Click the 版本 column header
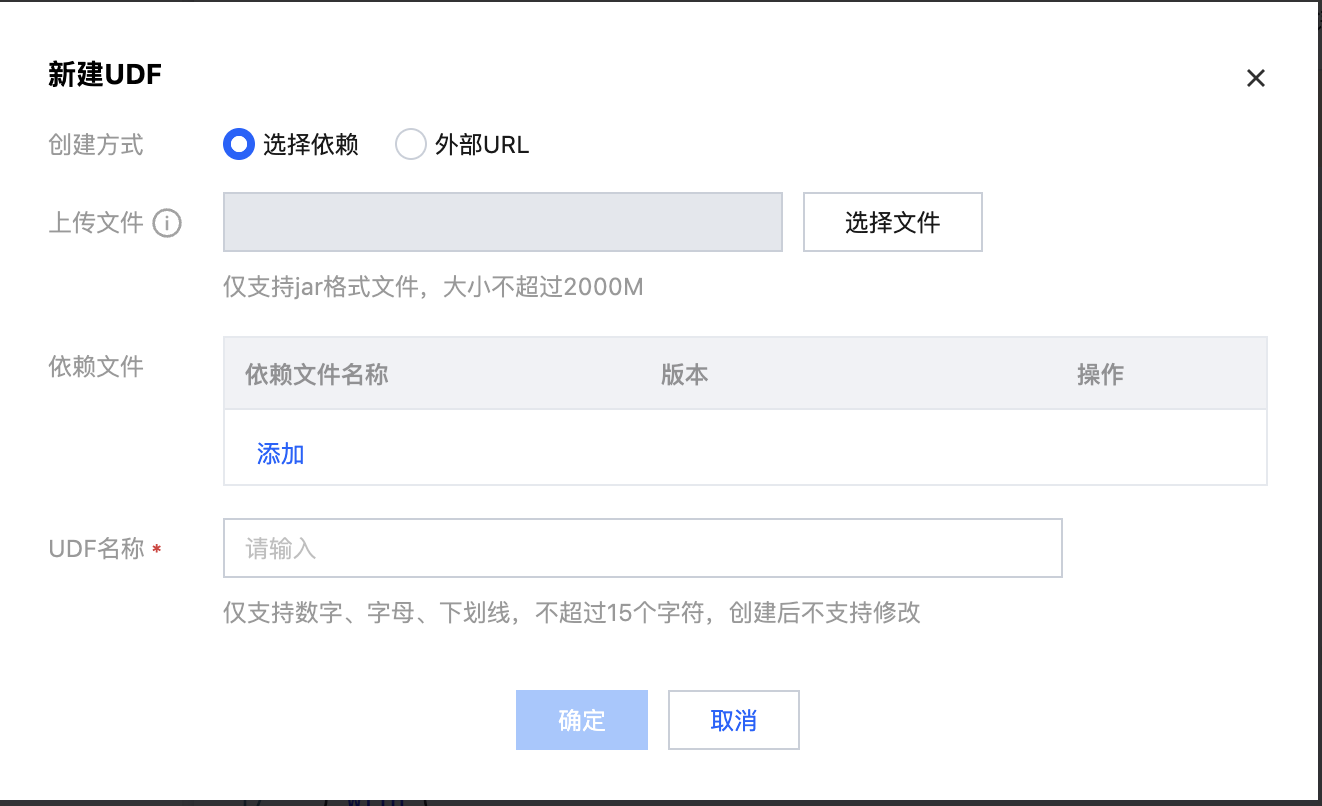 pos(684,374)
